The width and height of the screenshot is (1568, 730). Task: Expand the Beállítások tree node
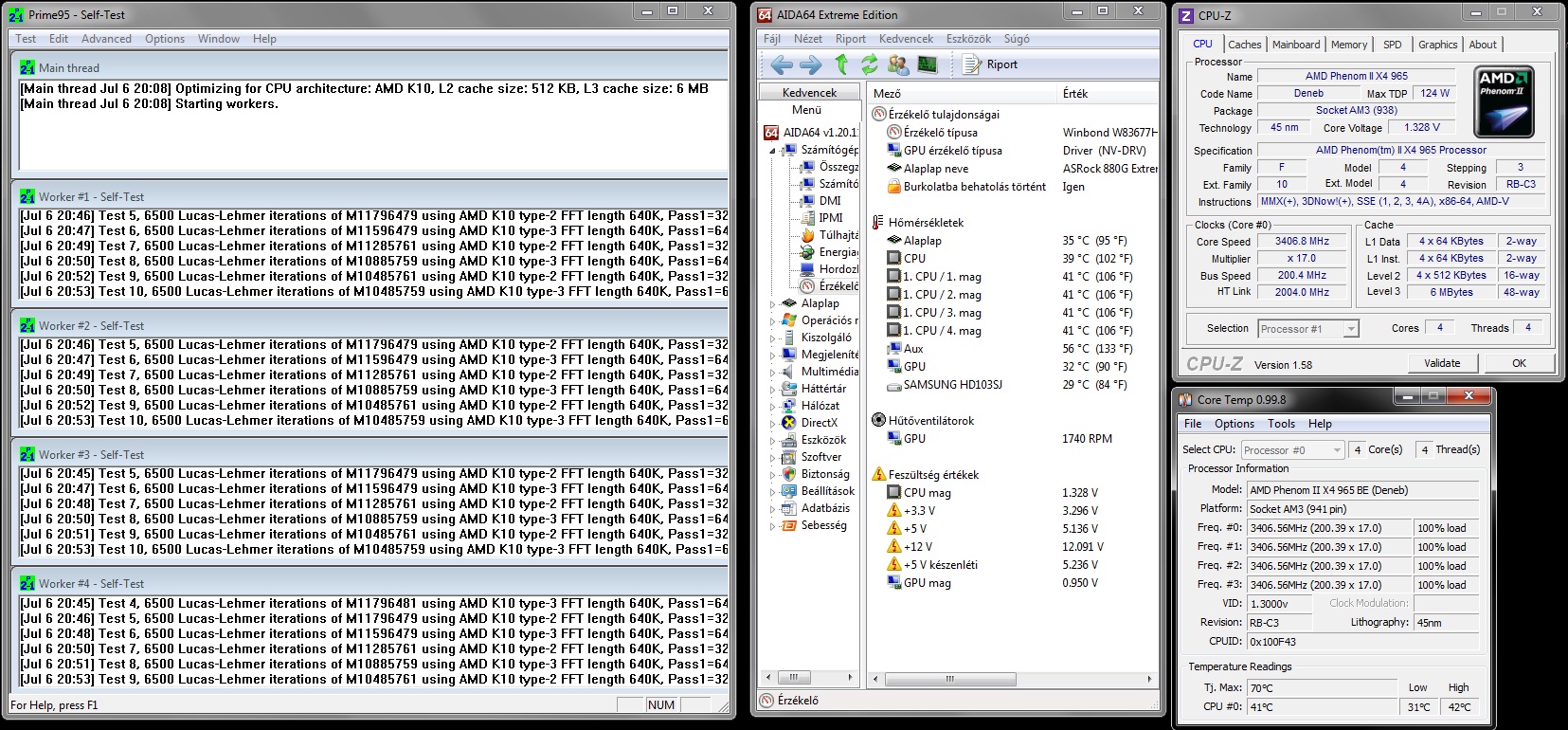772,492
